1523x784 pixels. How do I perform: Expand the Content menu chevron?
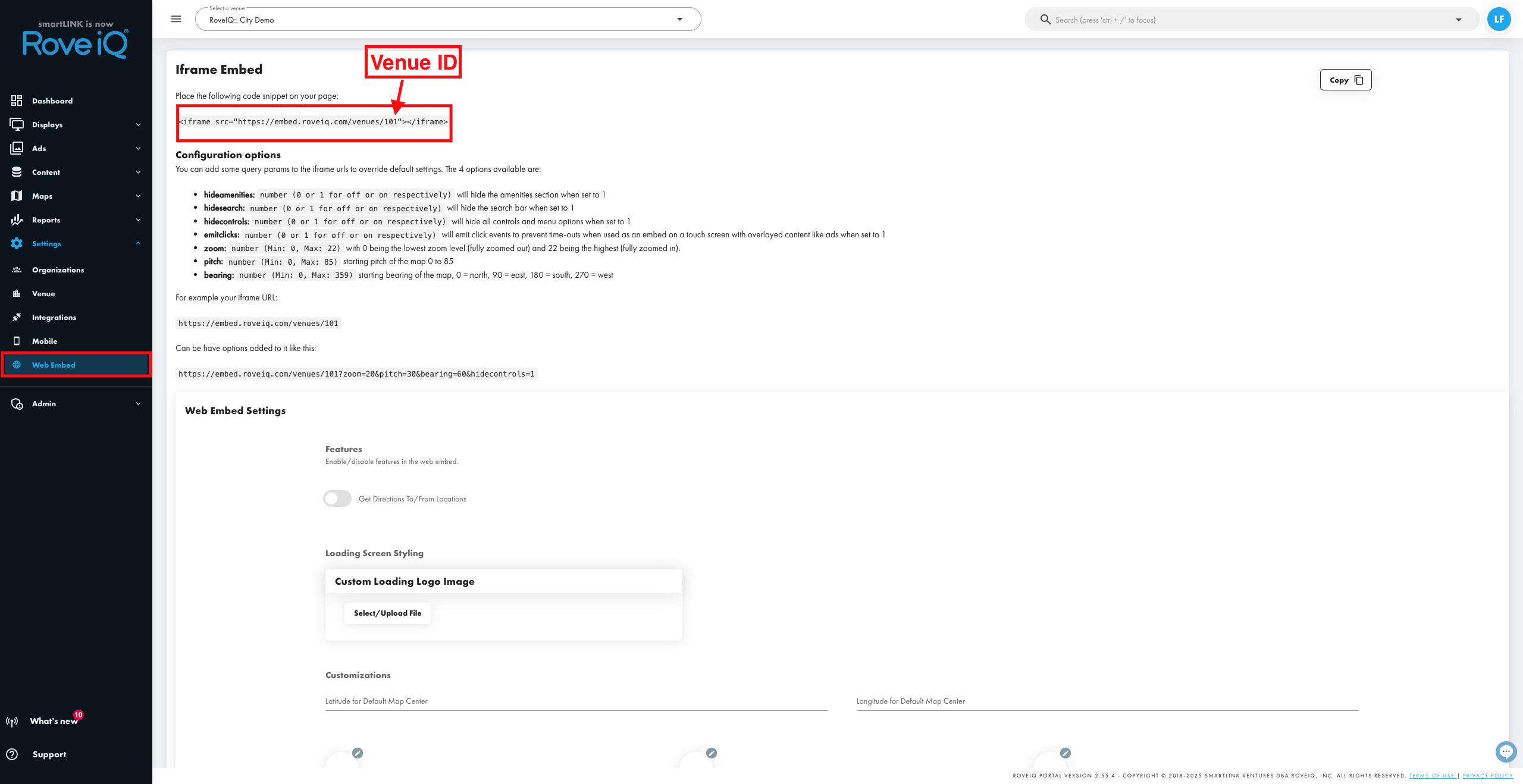[x=138, y=172]
